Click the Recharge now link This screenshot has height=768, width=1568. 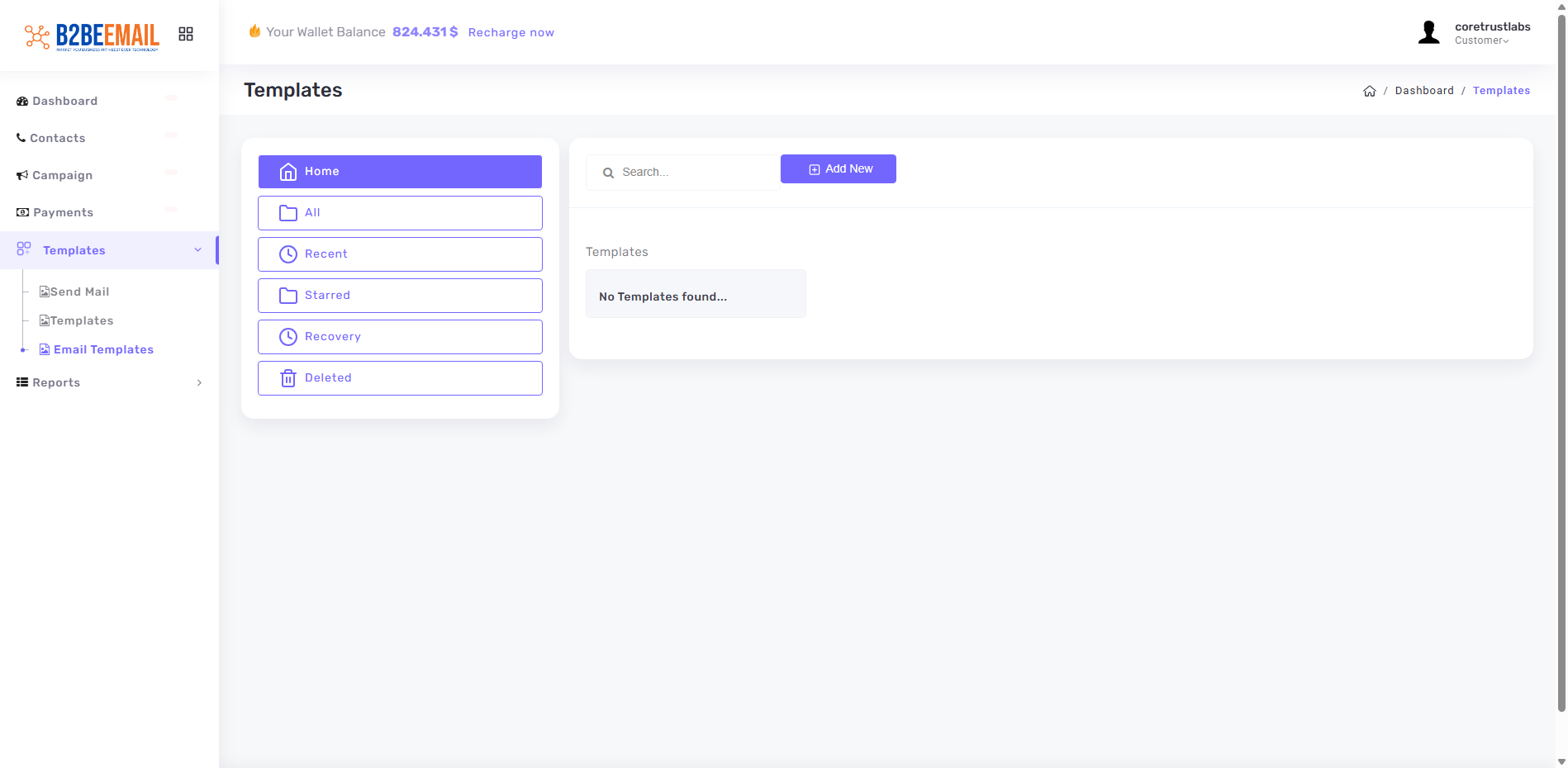[511, 32]
